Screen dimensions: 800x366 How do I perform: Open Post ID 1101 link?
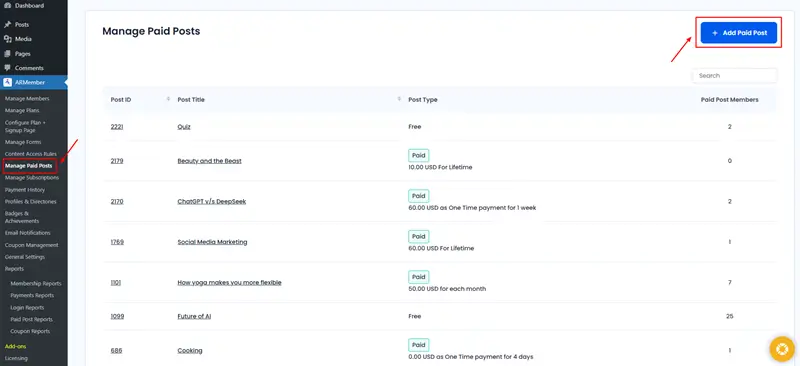(116, 282)
